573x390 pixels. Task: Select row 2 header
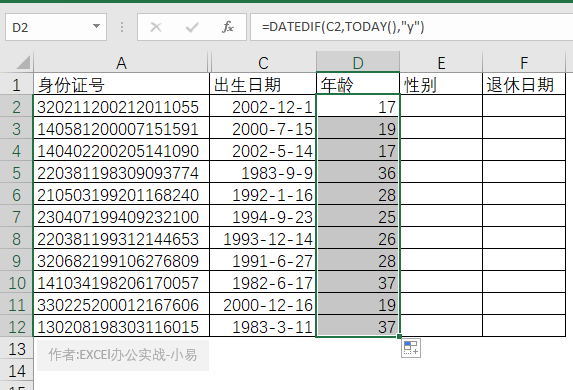[x=16, y=106]
